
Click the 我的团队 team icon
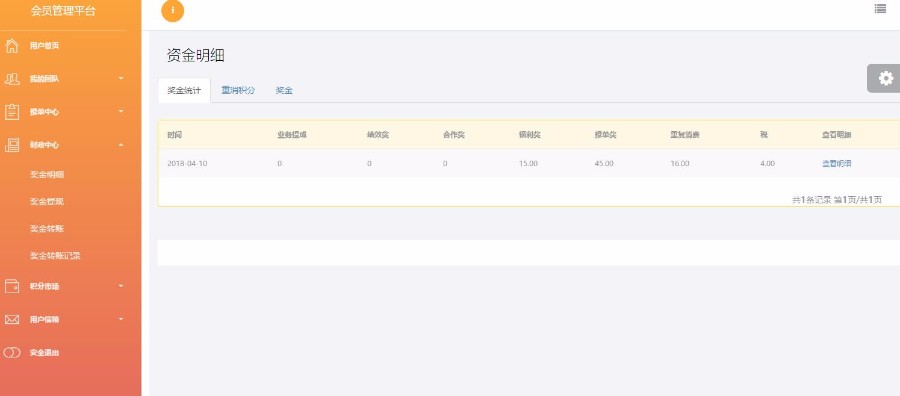pyautogui.click(x=11, y=79)
